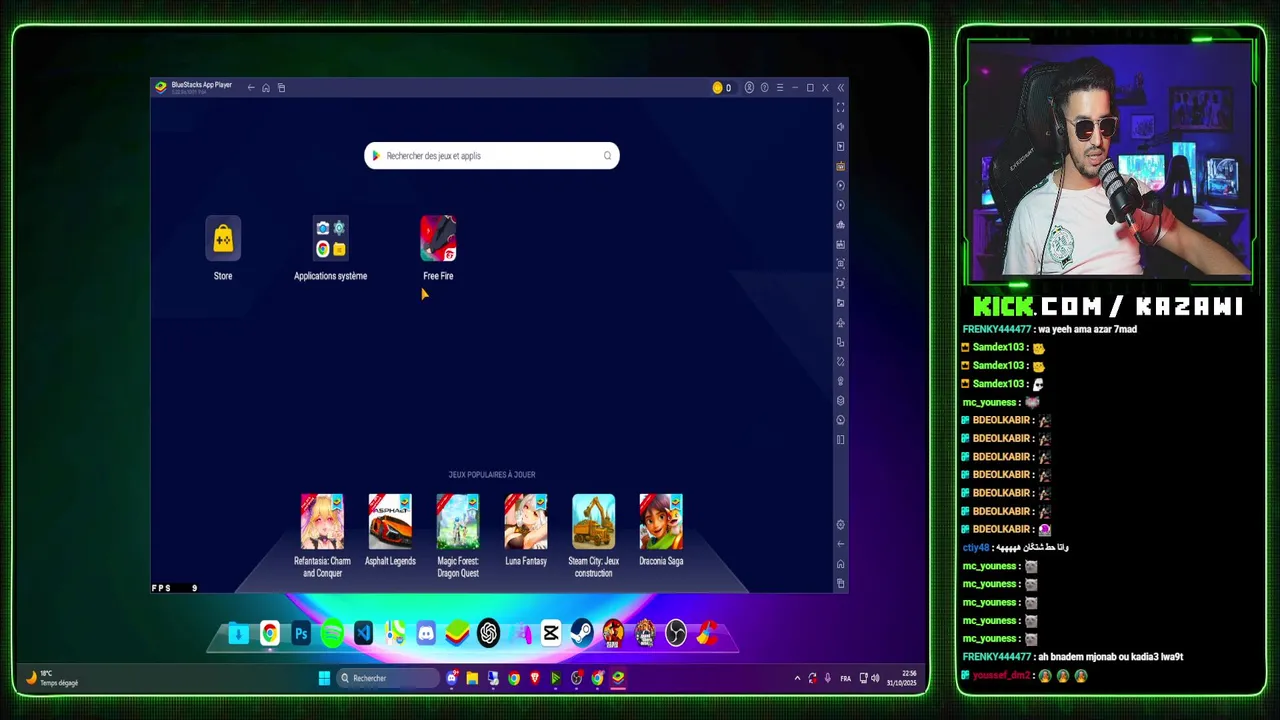The width and height of the screenshot is (1280, 720).
Task: Show hidden system tray icons
Action: coord(797,678)
